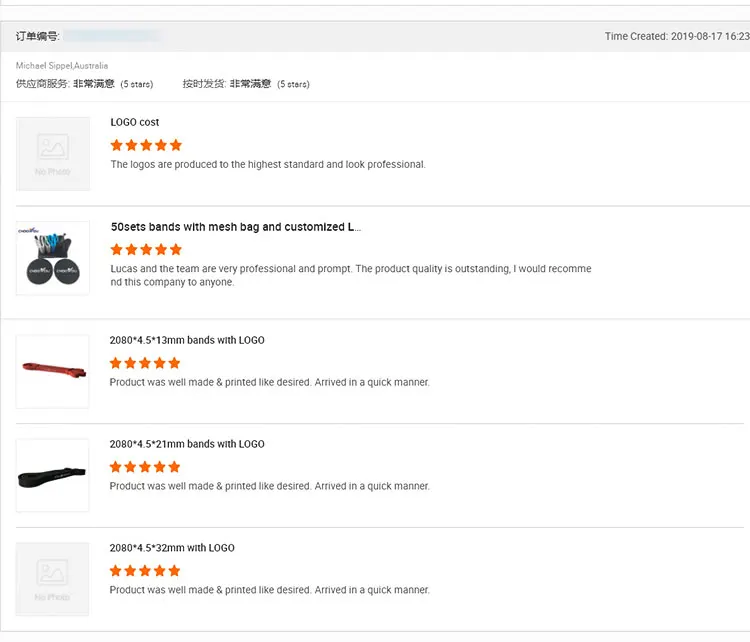Screen dimensions: 750x642
Task: Click the star rating for 2080*4.5*32mm with LOGO
Action: tap(145, 571)
